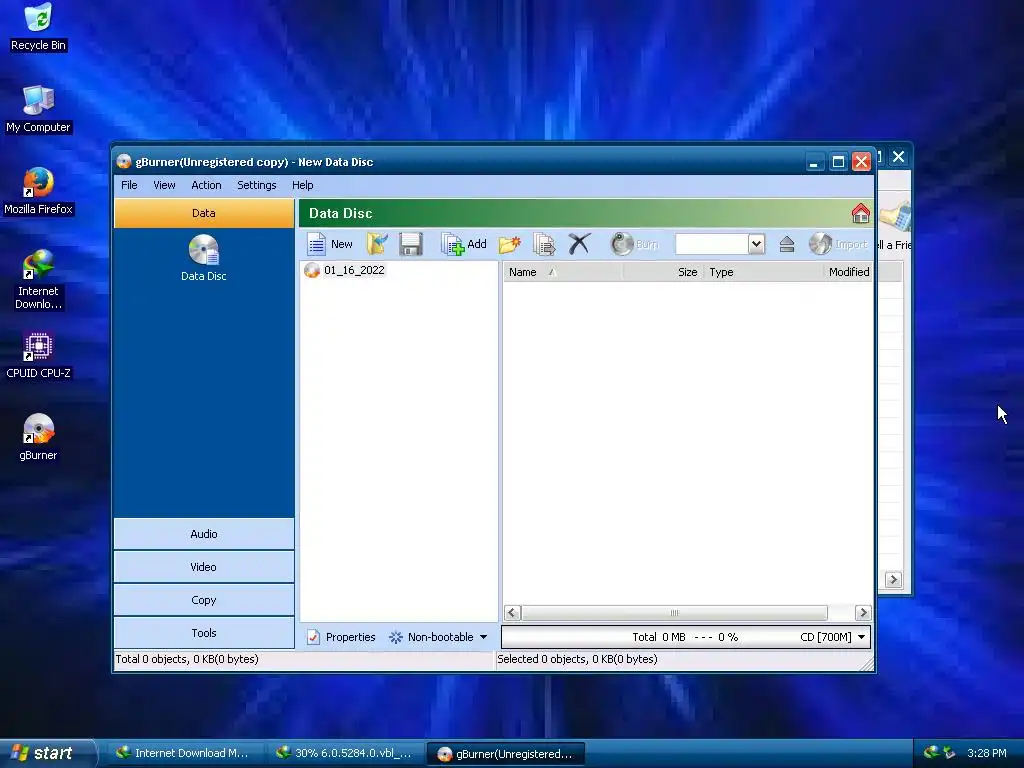Open the Help menu
Image resolution: width=1024 pixels, height=768 pixels.
point(302,185)
